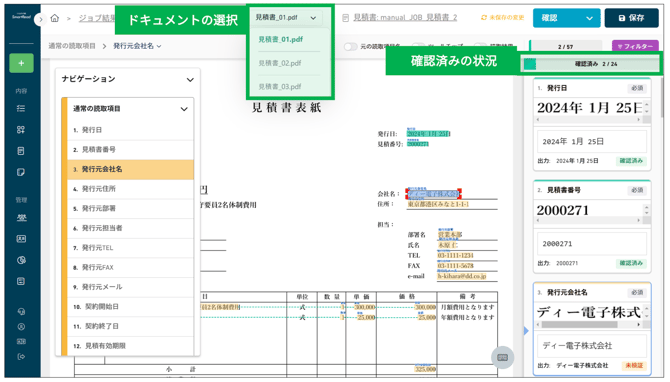Select navigation item 8. 発行元FAX

tap(131, 267)
